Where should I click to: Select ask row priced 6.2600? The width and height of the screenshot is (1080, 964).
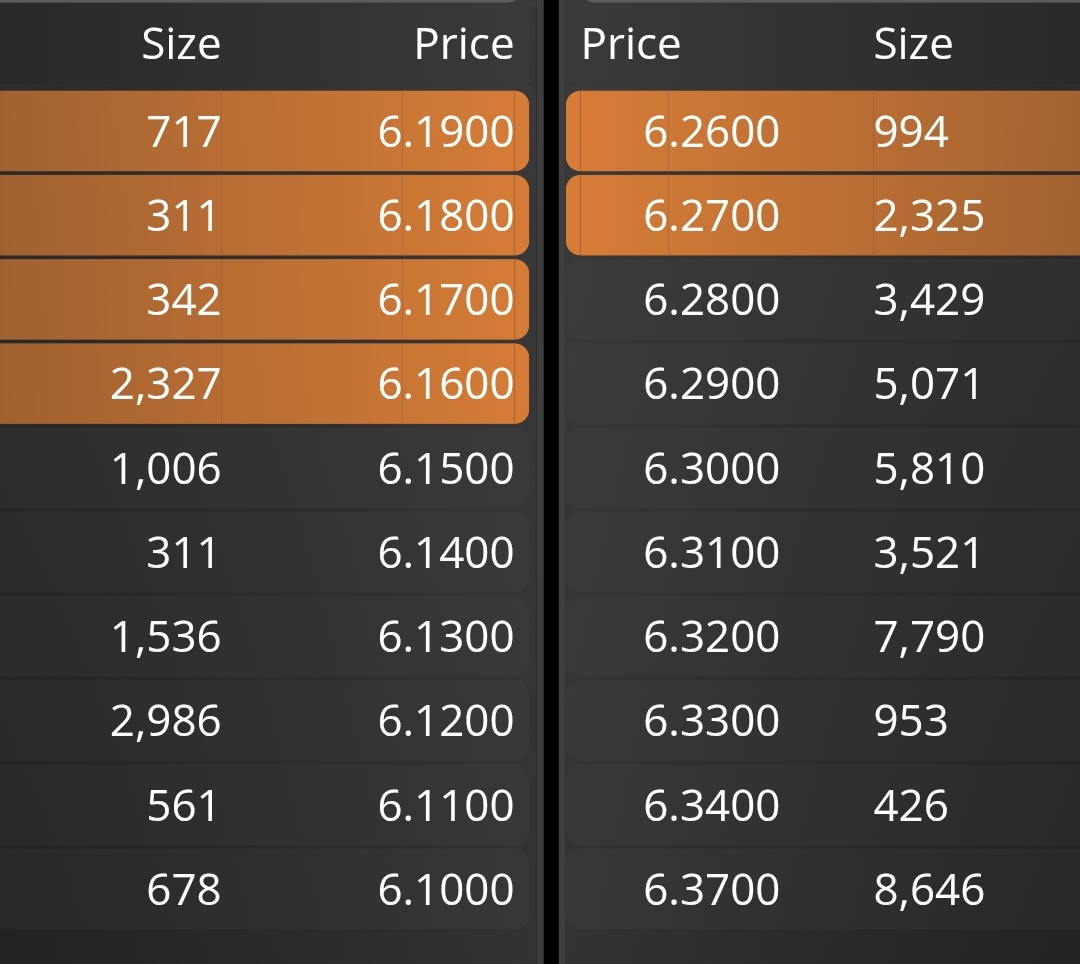(x=823, y=131)
